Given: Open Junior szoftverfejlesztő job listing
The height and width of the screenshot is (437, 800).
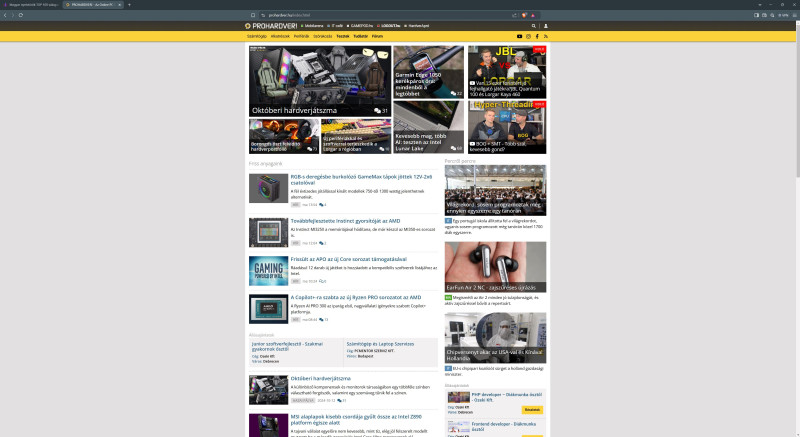Looking at the screenshot, I should [287, 346].
